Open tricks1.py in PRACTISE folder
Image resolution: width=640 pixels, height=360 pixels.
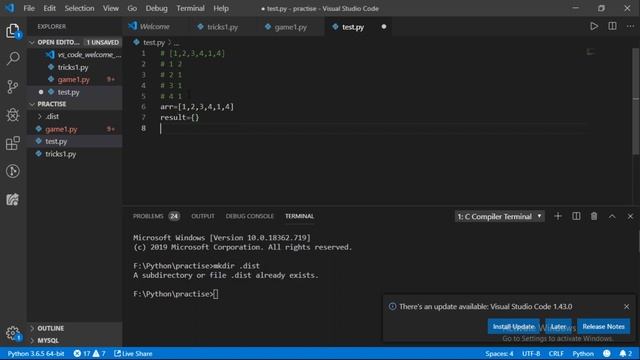(x=75, y=154)
